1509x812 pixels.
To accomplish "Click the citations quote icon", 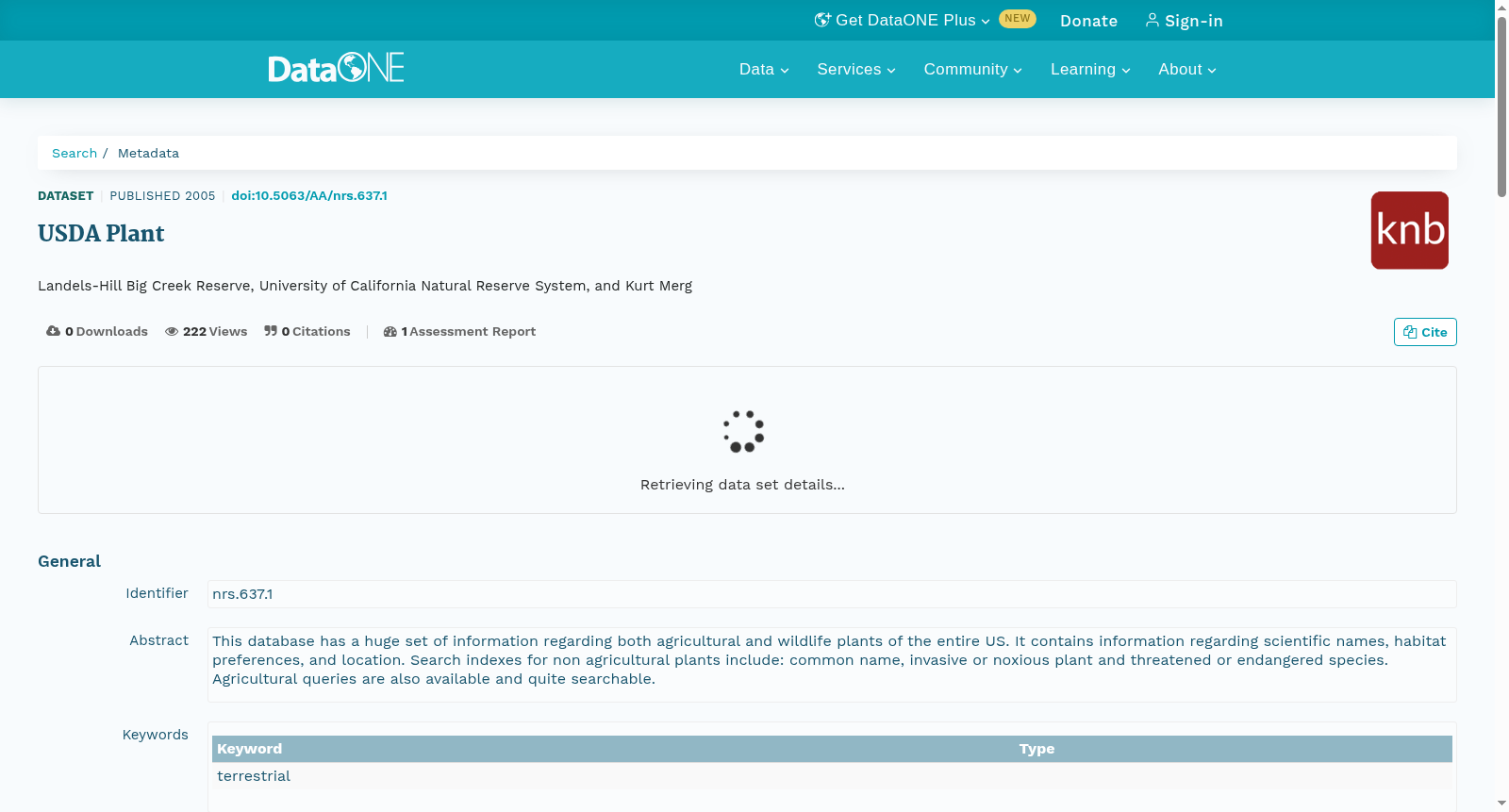I will (x=271, y=331).
